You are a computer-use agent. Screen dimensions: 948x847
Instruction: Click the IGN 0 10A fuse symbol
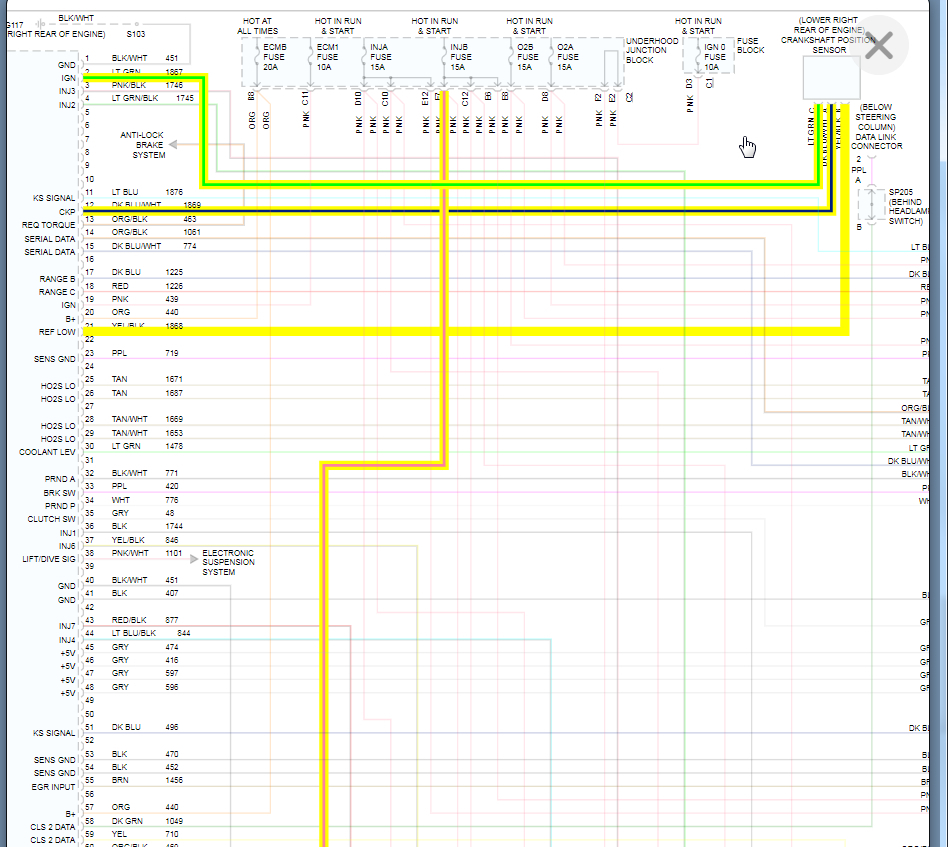coord(698,57)
